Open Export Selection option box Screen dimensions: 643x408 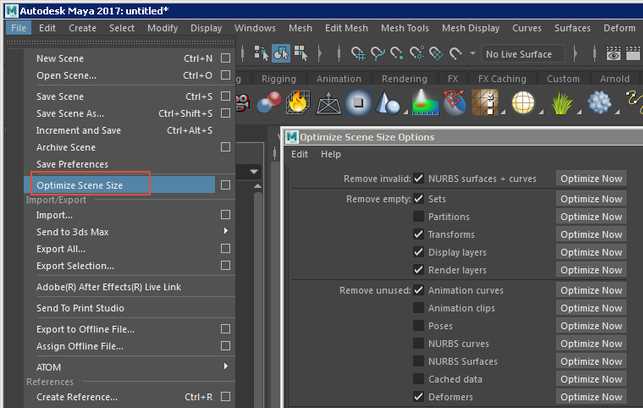tap(226, 265)
